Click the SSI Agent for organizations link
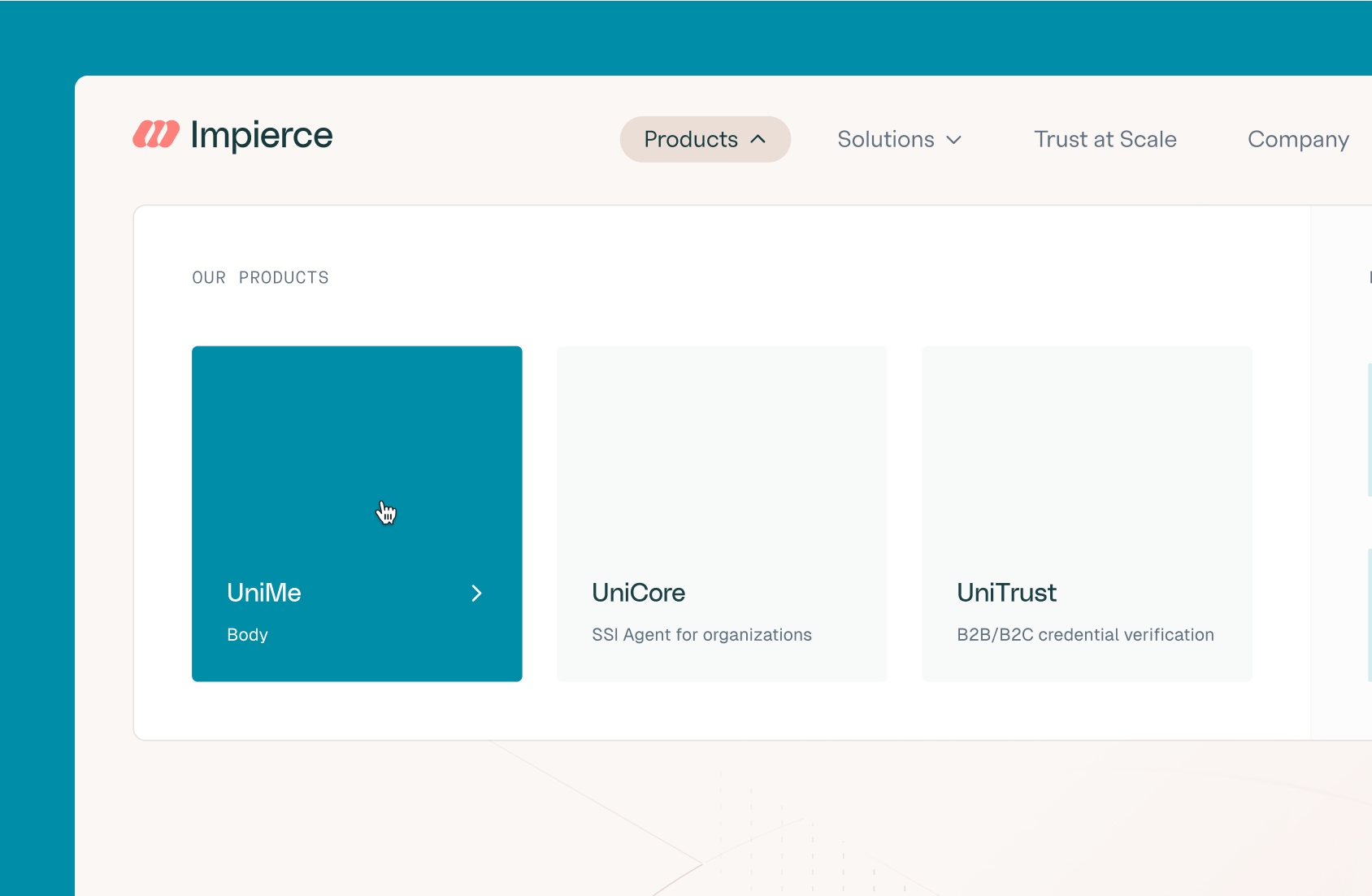 pos(701,634)
